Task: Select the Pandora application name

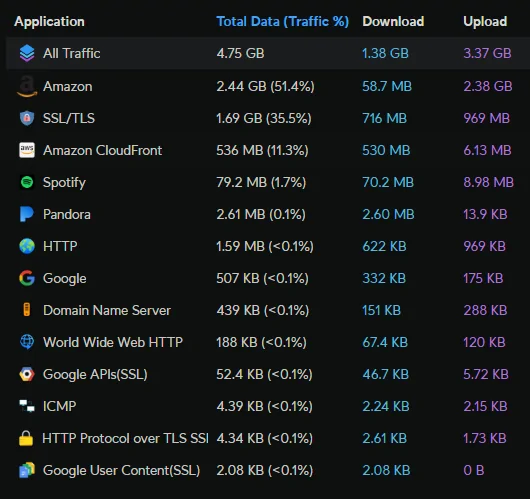Action: tap(67, 214)
